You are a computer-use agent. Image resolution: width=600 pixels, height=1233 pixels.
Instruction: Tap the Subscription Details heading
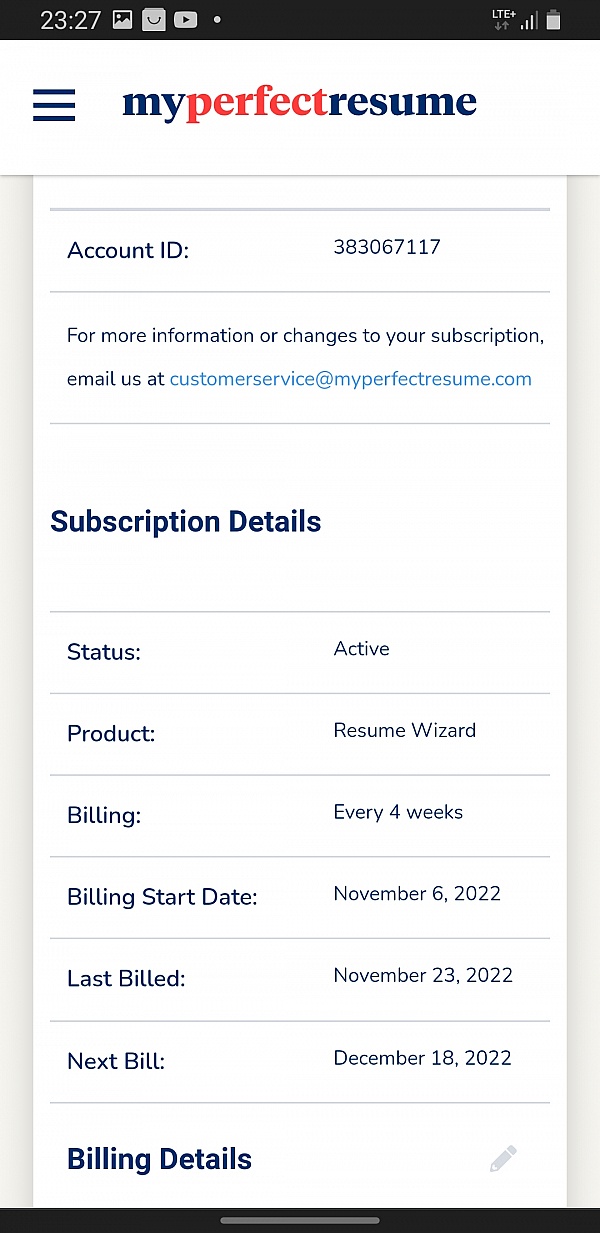[186, 522]
